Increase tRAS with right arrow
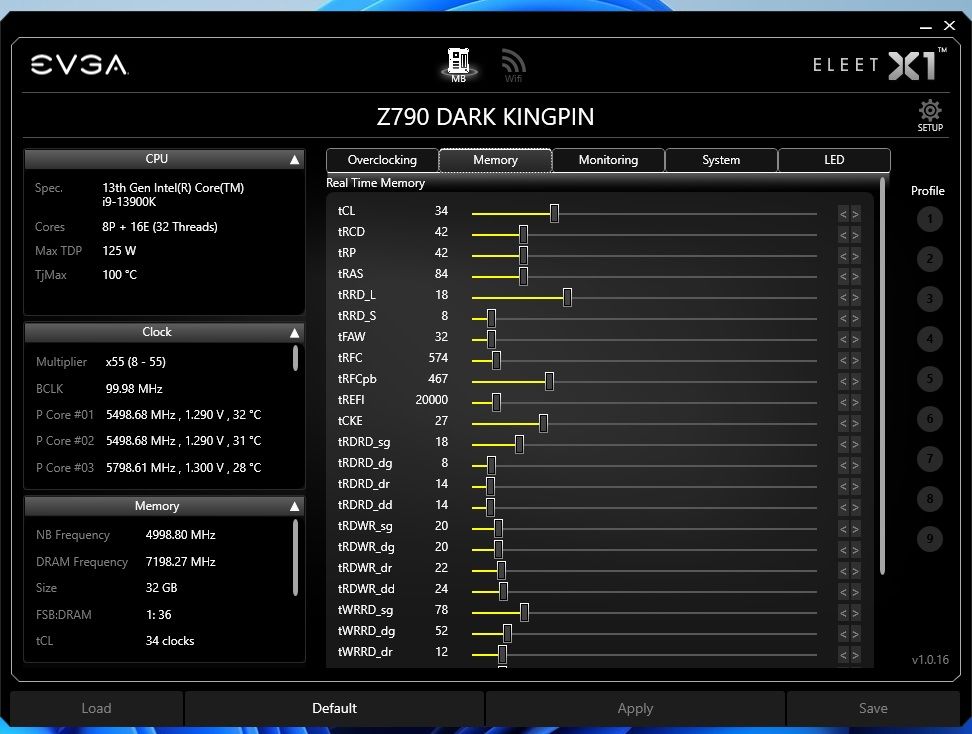Viewport: 972px width, 734px height. click(855, 277)
